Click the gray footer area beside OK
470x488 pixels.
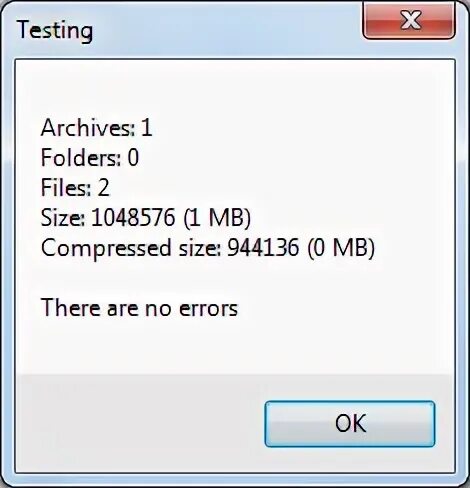tap(140, 423)
